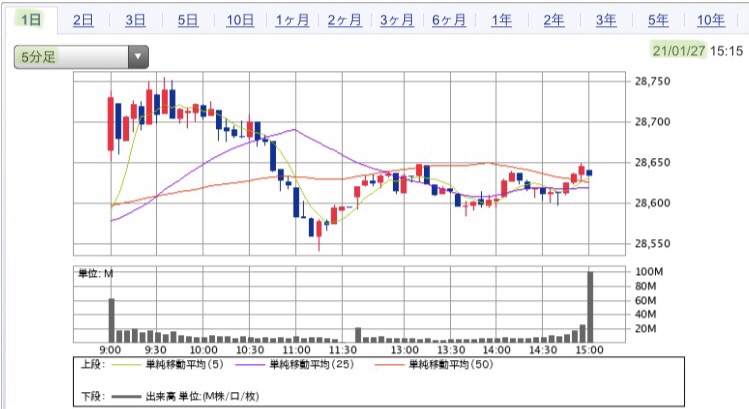
Task: Click the 14:00 time axis label
Action: click(x=496, y=350)
